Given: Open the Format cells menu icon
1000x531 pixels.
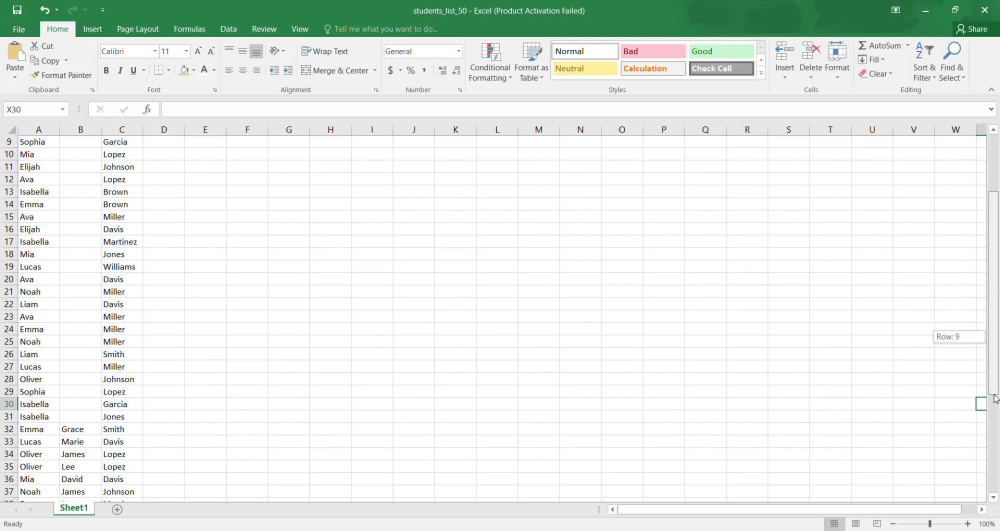Looking at the screenshot, I should pyautogui.click(x=837, y=51).
